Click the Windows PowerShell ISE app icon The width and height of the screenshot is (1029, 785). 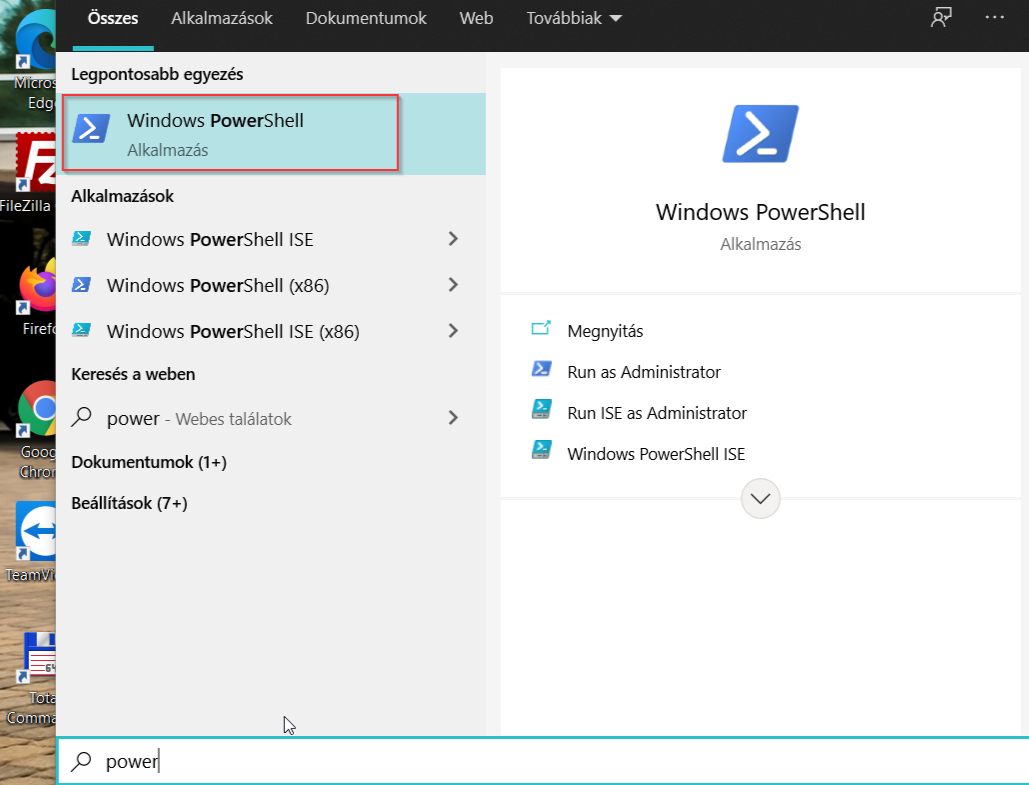point(81,239)
